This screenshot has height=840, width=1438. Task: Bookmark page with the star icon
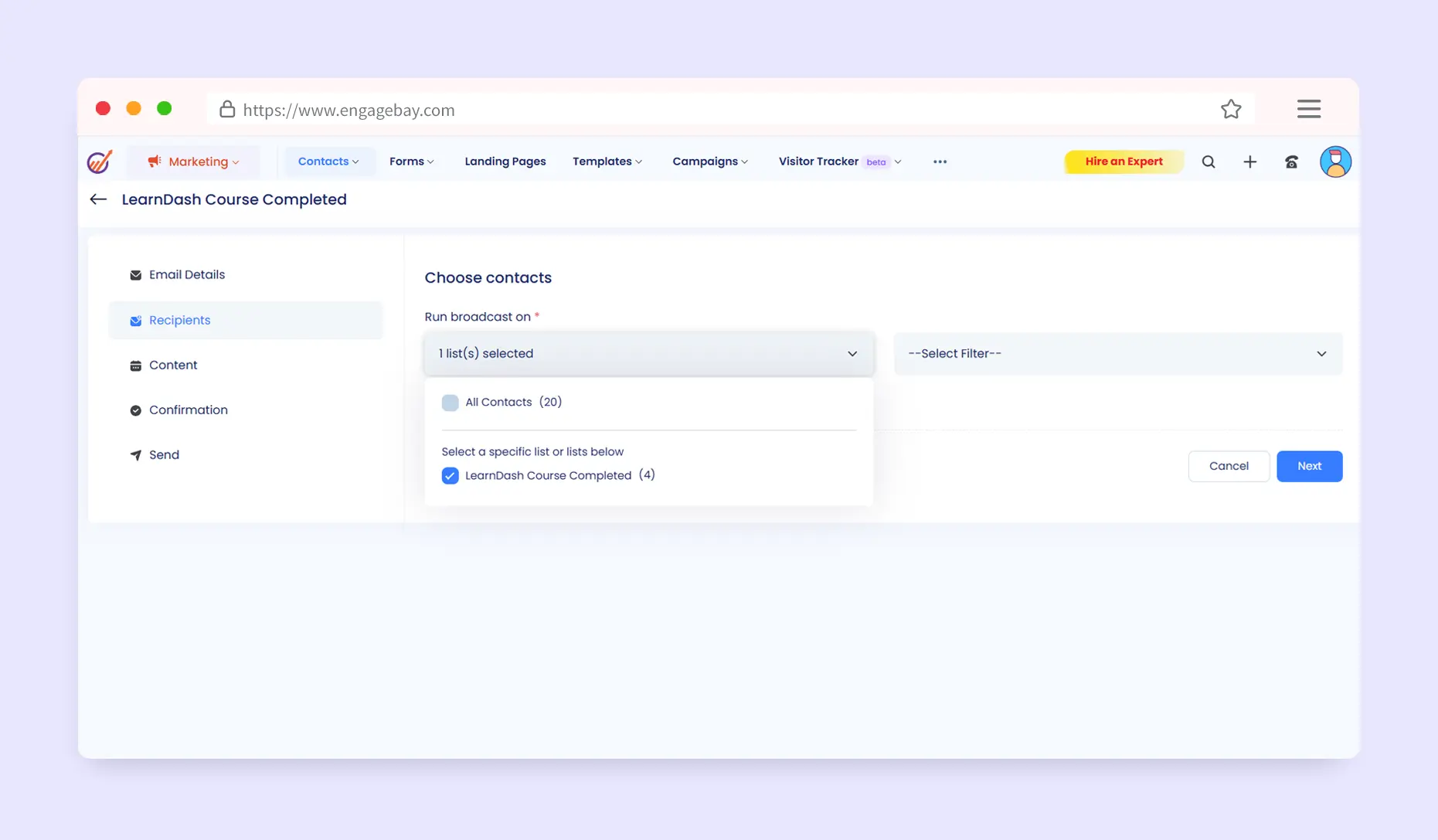coord(1231,110)
